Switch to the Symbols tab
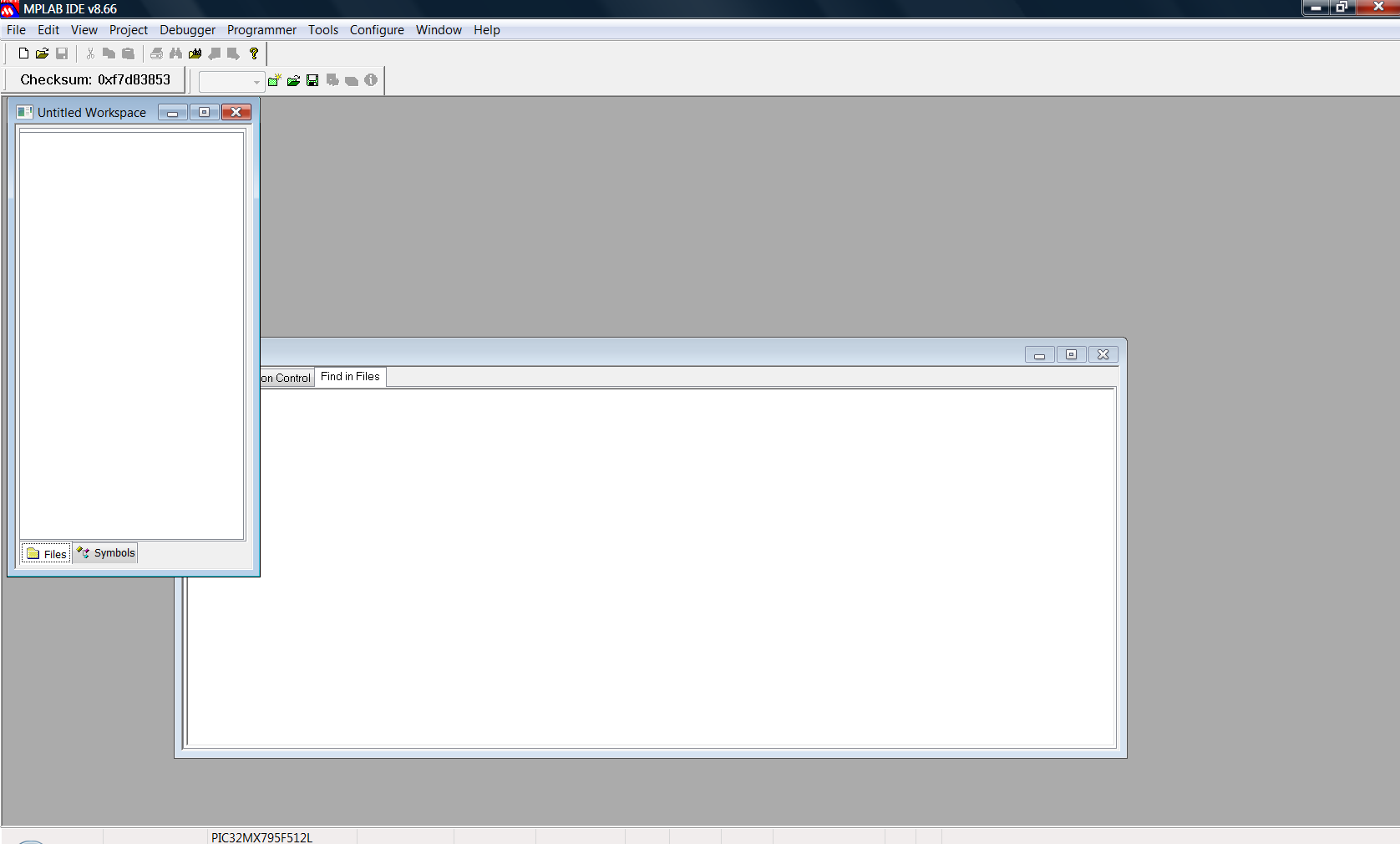Viewport: 1400px width, 844px height. point(105,553)
